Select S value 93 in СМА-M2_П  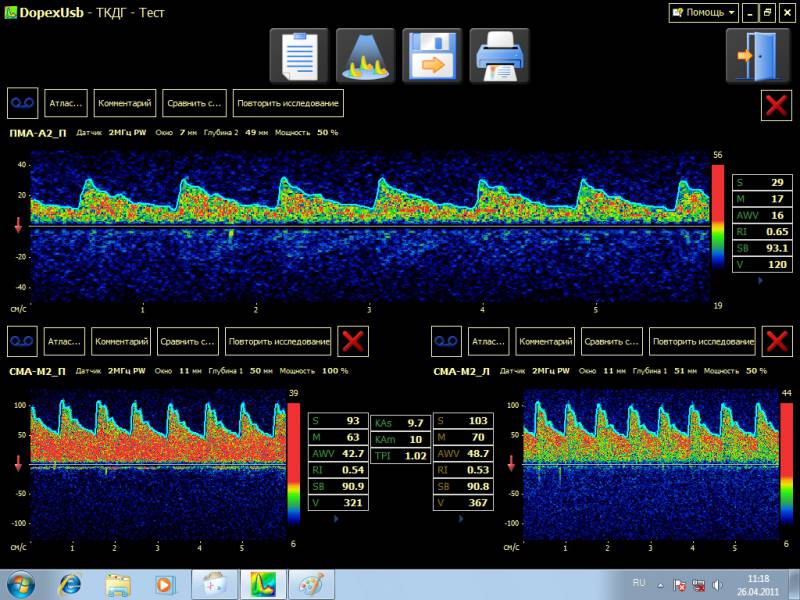(353, 421)
